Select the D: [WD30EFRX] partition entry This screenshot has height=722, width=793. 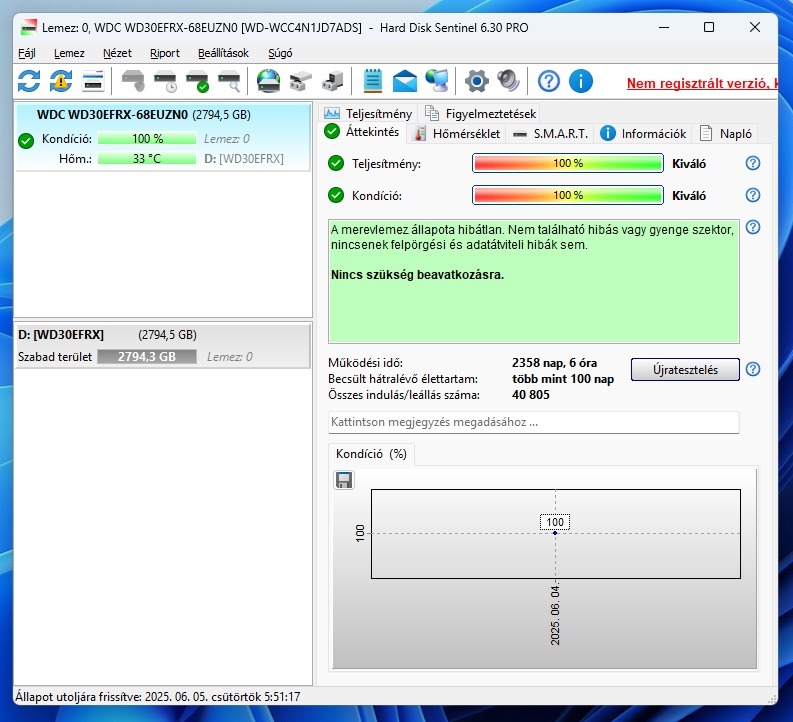pyautogui.click(x=163, y=346)
